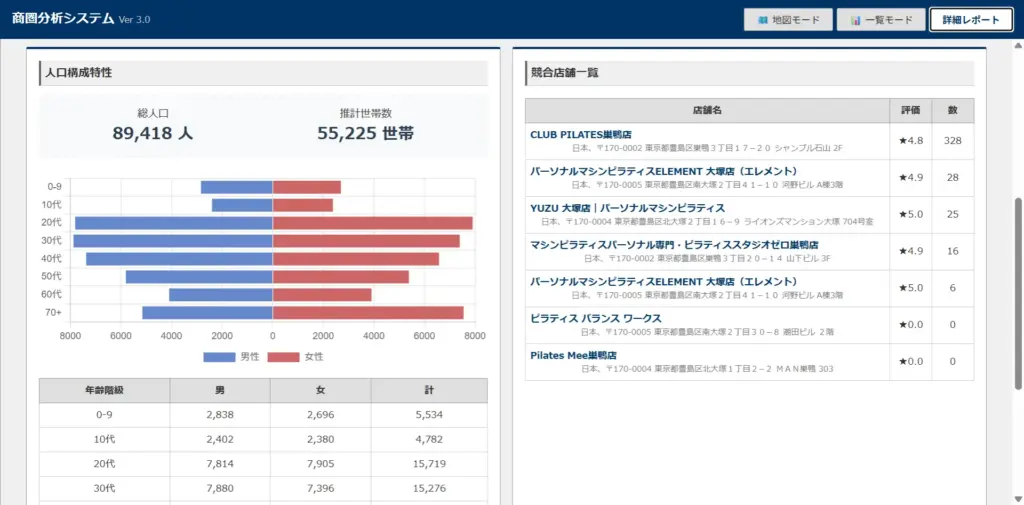Click review count 16
Screen dimensions: 1024x505
click(x=952, y=252)
